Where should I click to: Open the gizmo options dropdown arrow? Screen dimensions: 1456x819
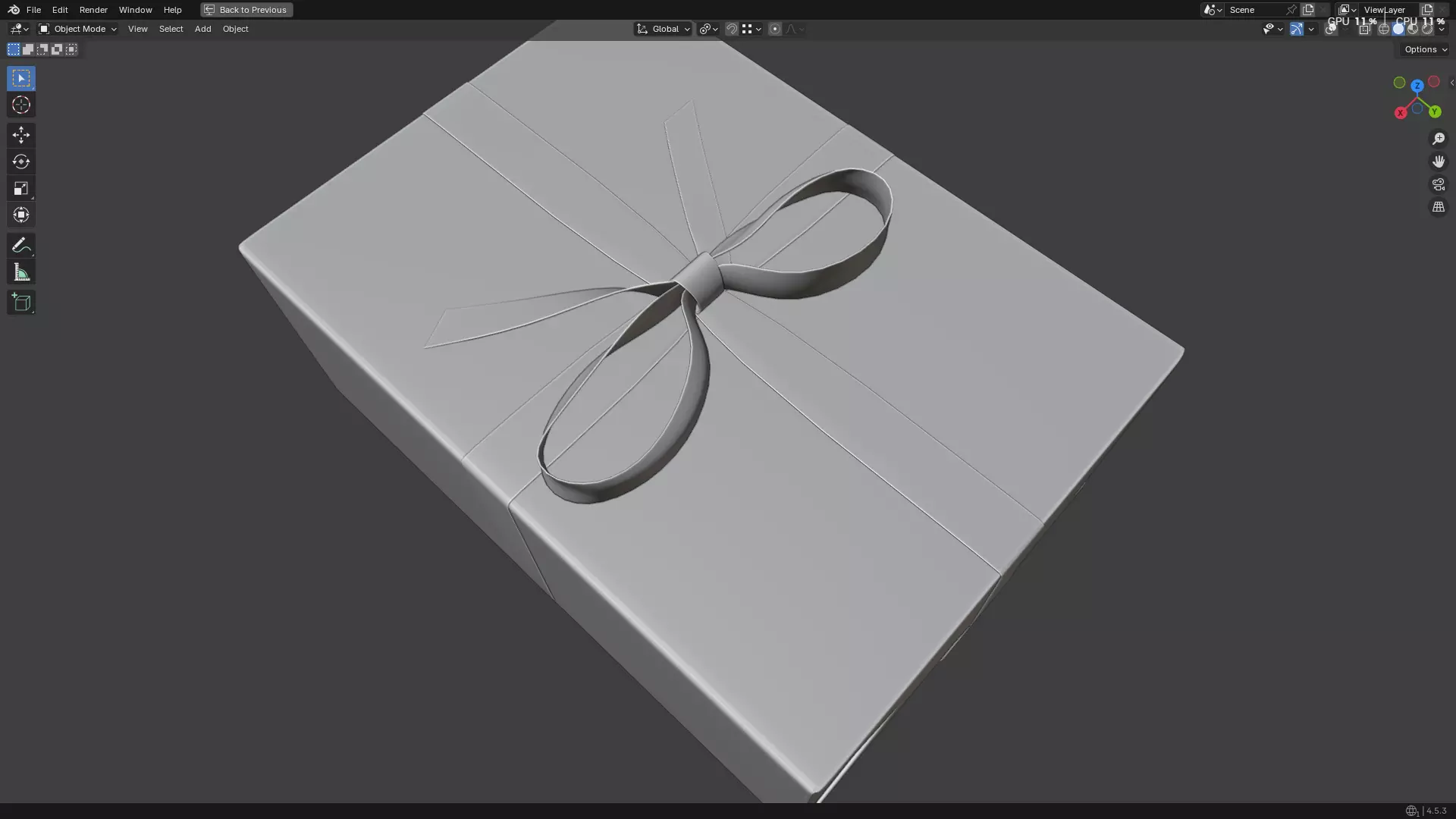pos(1311,29)
